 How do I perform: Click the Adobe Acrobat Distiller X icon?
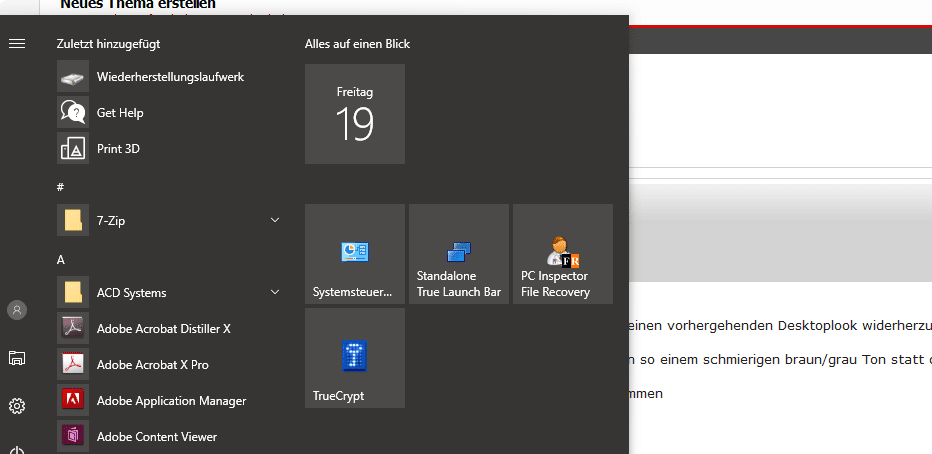(73, 328)
